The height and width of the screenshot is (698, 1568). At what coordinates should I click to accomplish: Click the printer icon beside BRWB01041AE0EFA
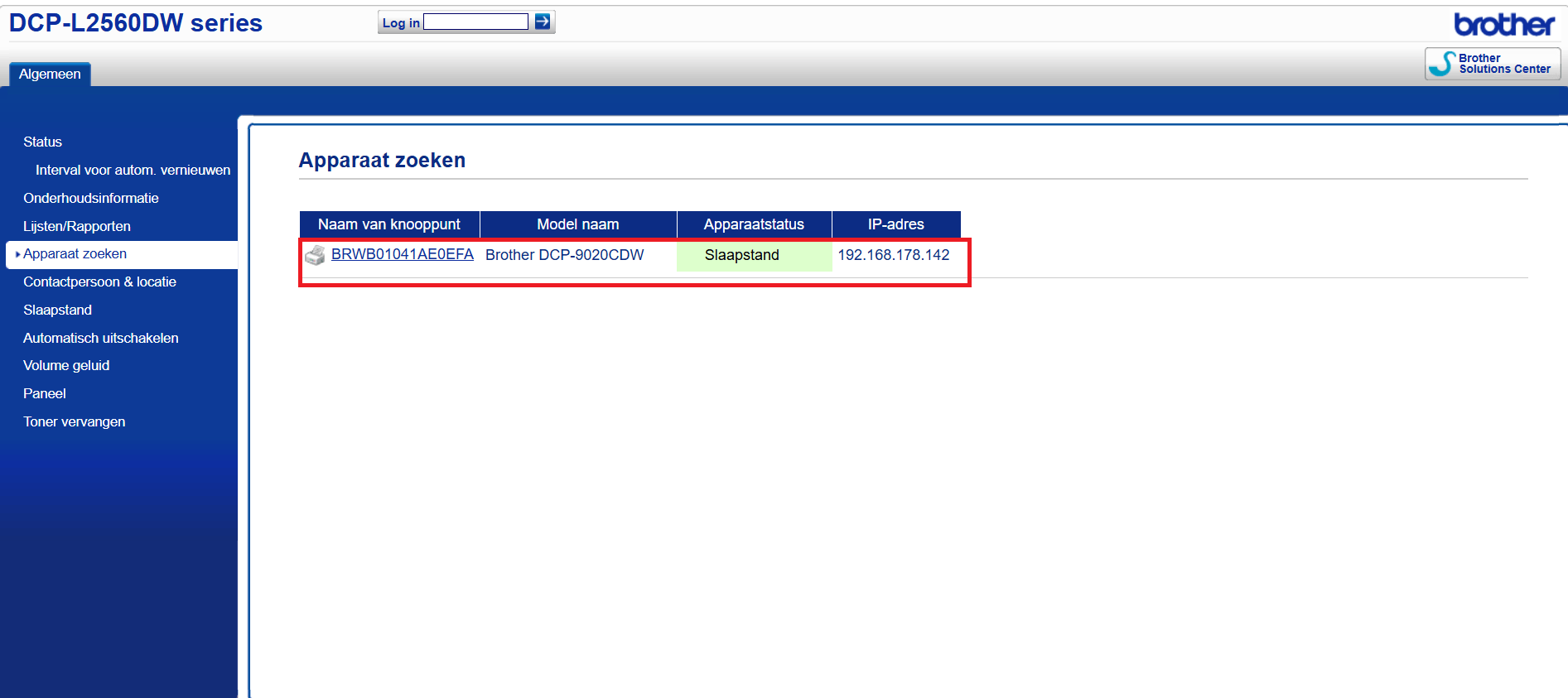pos(315,255)
